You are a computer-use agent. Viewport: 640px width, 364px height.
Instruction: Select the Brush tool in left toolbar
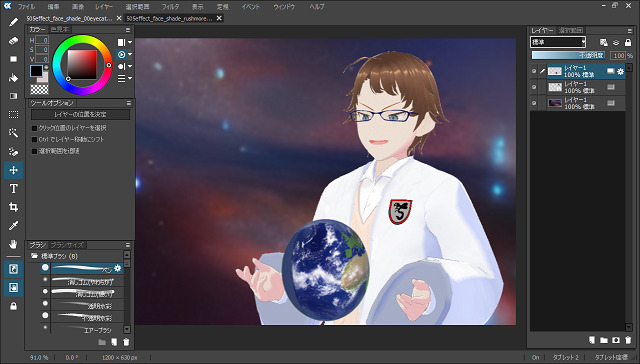(13, 22)
